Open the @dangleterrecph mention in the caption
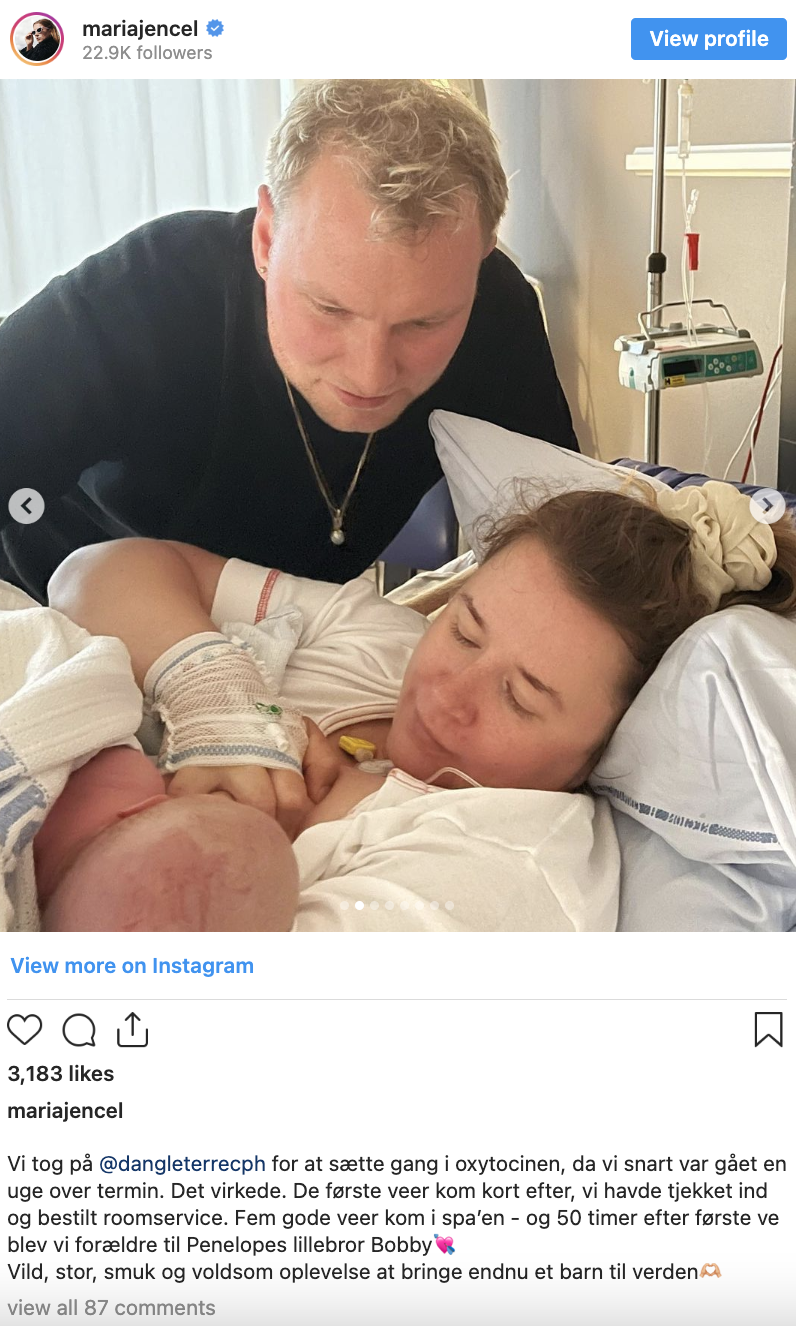 point(182,1164)
